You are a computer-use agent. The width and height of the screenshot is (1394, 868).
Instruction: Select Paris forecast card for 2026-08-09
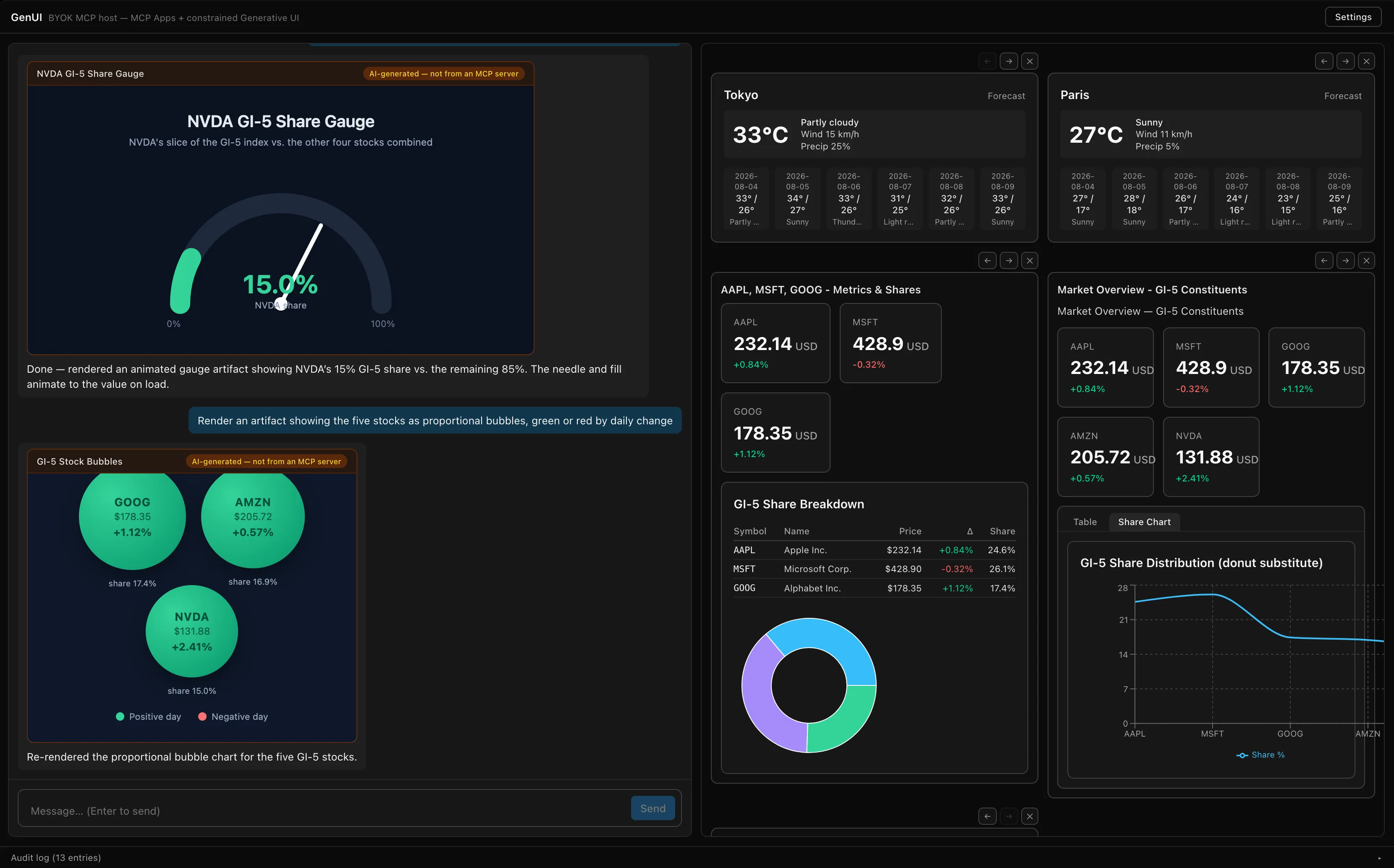pos(1339,199)
